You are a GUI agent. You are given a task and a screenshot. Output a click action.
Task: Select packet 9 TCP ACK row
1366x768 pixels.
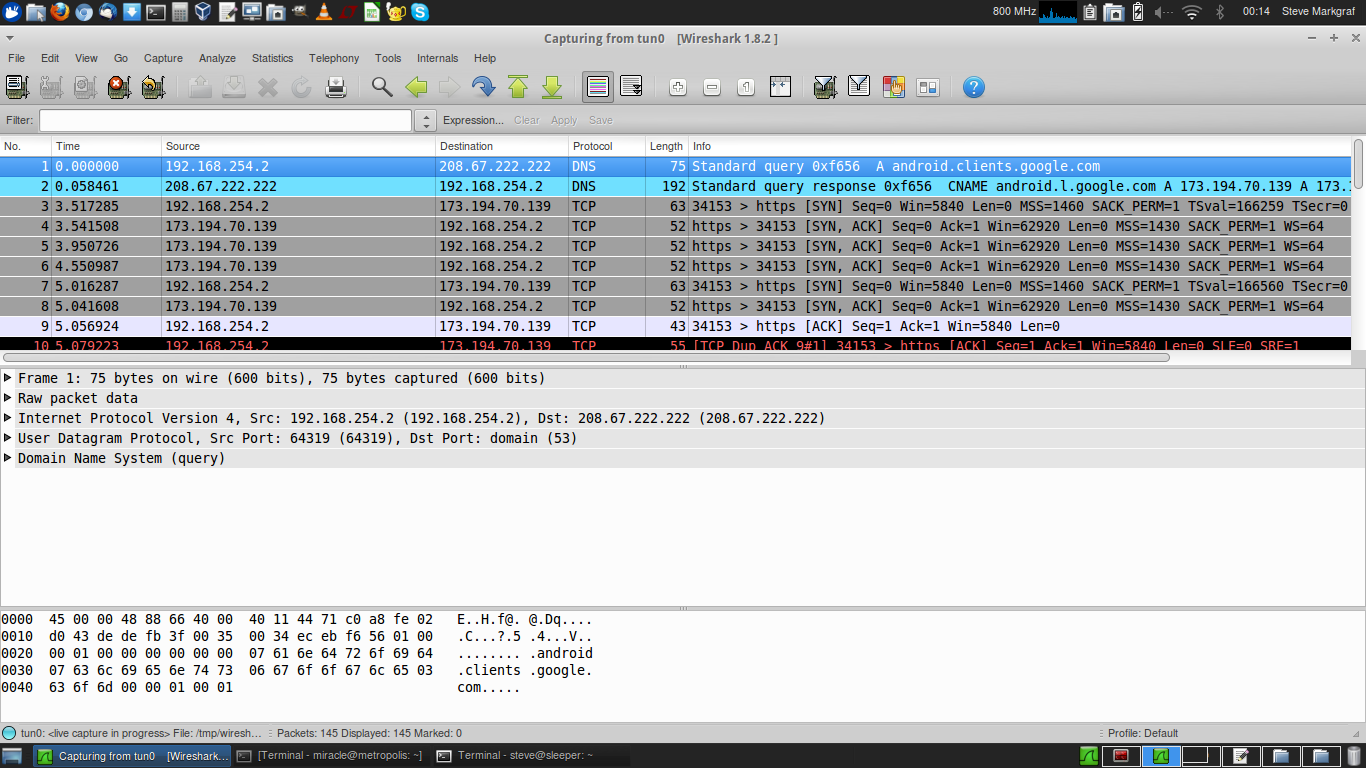[x=676, y=326]
